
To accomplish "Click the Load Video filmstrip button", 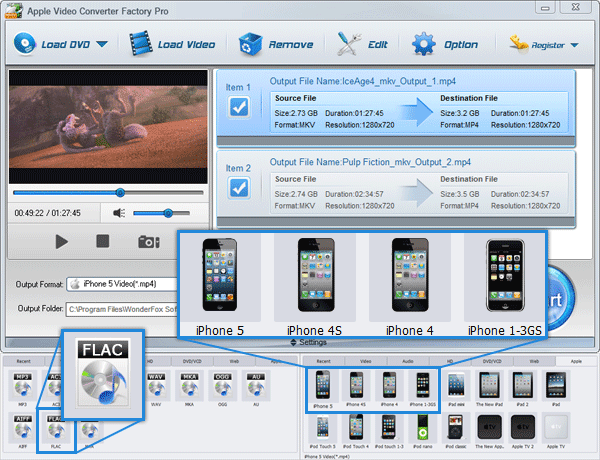I will coord(172,44).
